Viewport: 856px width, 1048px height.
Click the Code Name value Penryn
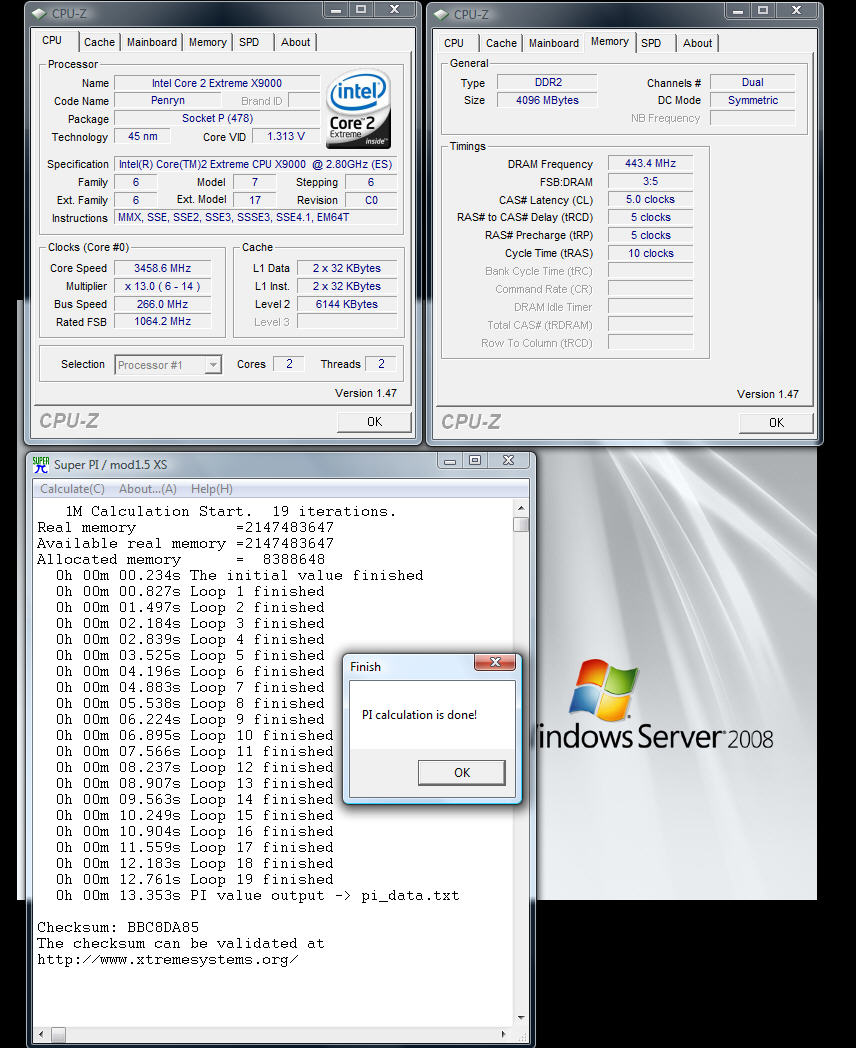pyautogui.click(x=168, y=100)
